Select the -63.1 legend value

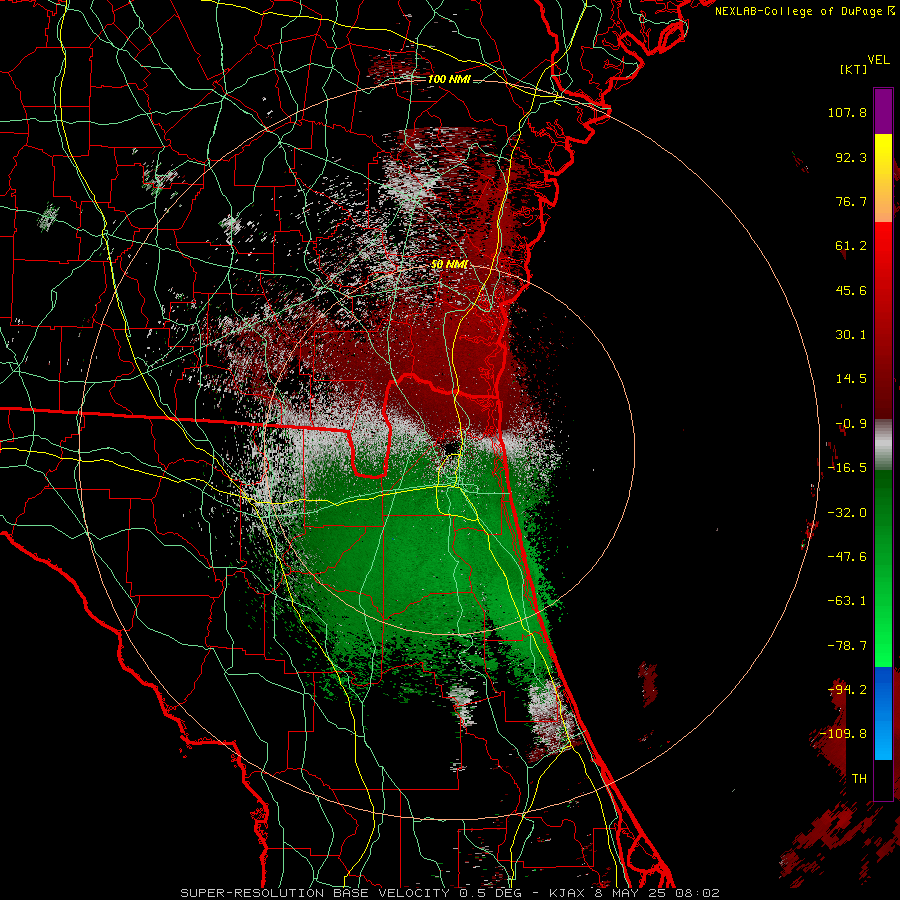coord(847,601)
